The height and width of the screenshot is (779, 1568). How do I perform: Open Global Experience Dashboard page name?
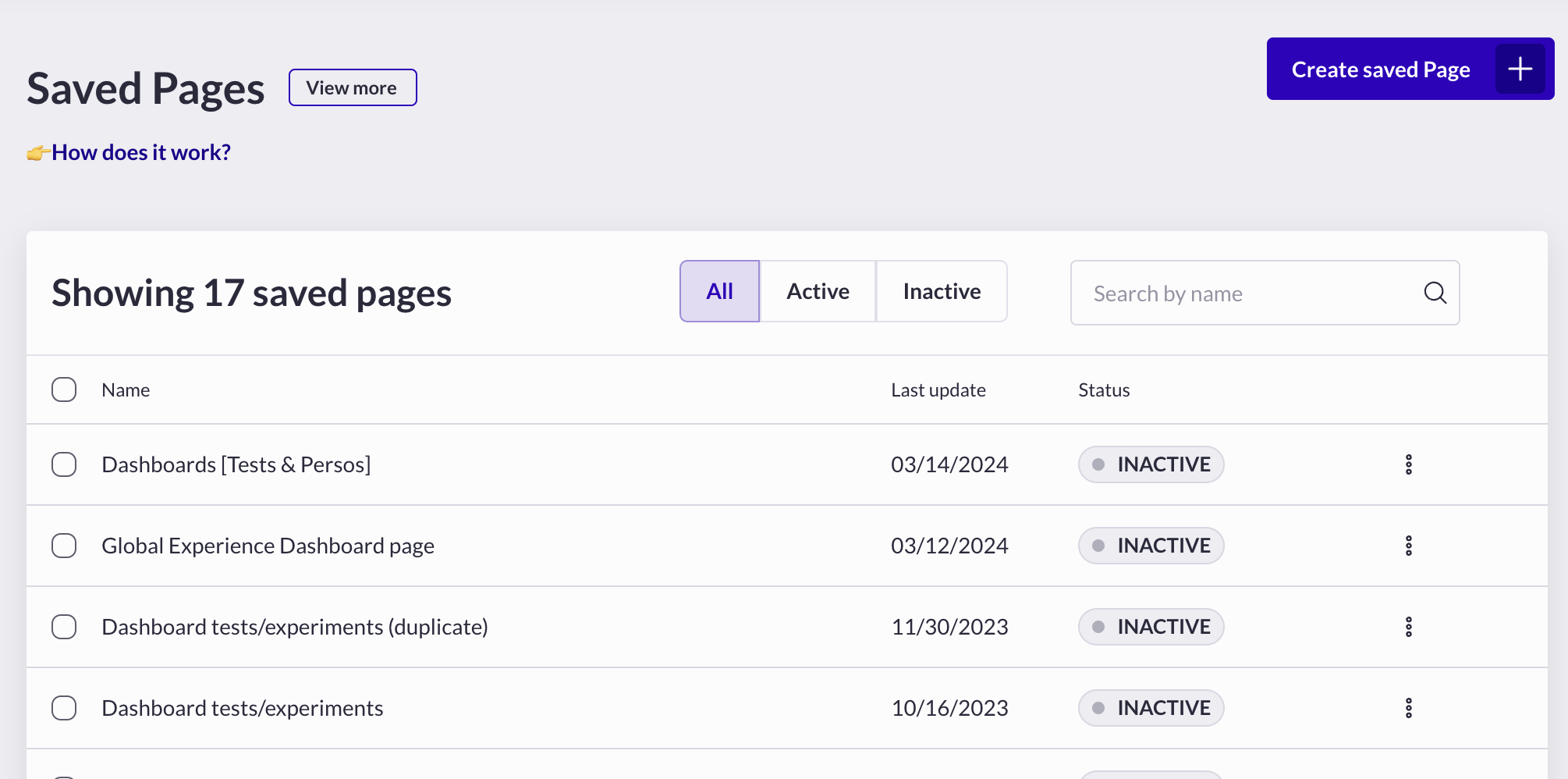268,546
